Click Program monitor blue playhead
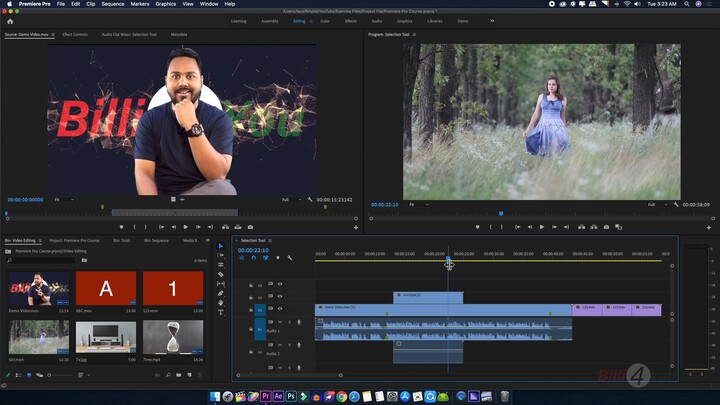Viewport: 720px width, 405px height. [501, 214]
